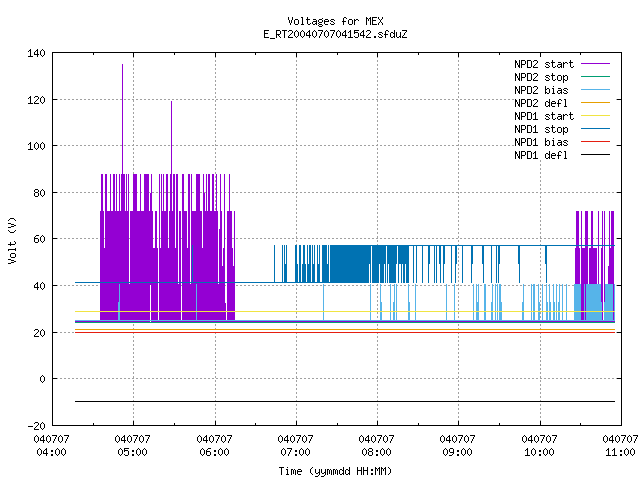Click the 'NPD1 defl' legend label
Screen dimensions: 640x480
pyautogui.click(x=541, y=155)
